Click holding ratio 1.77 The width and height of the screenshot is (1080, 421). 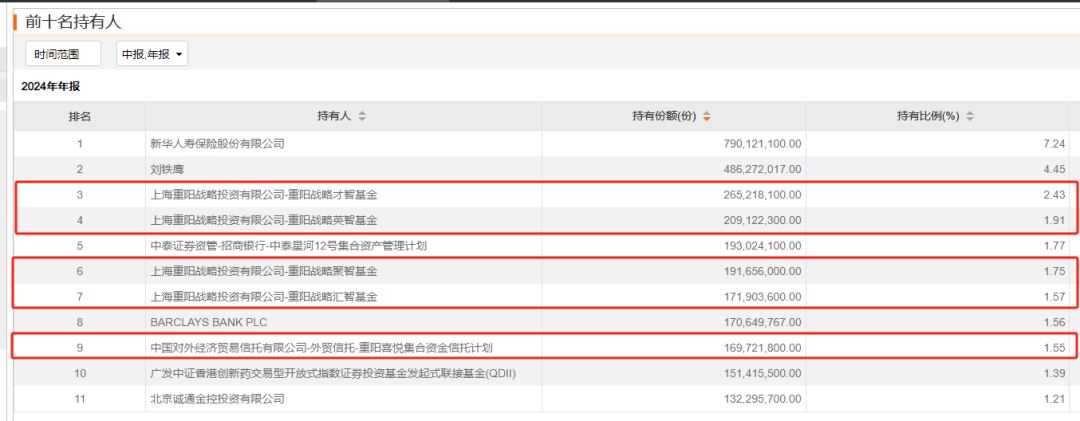[1056, 246]
